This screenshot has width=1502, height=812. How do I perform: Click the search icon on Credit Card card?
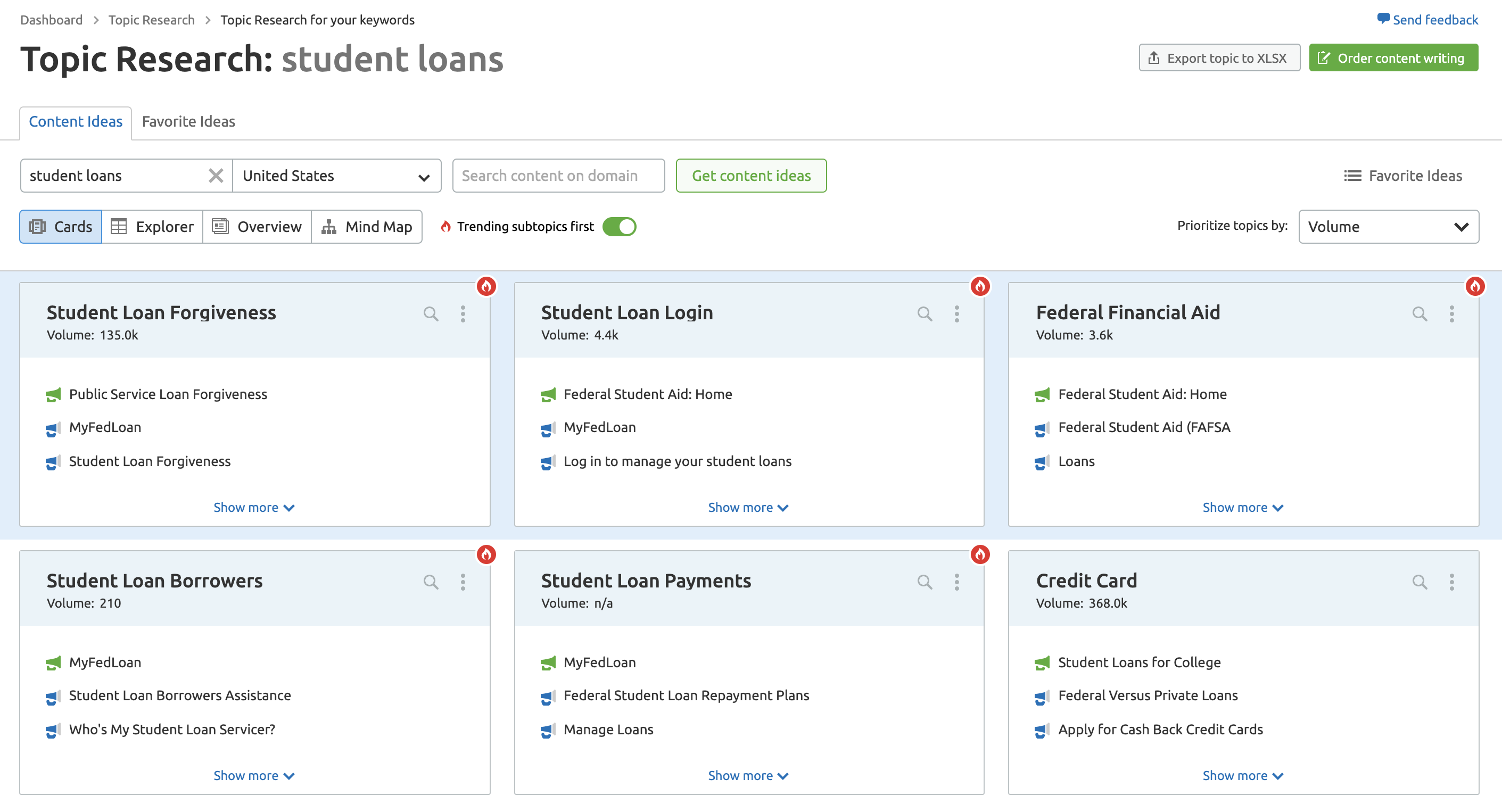tap(1420, 582)
